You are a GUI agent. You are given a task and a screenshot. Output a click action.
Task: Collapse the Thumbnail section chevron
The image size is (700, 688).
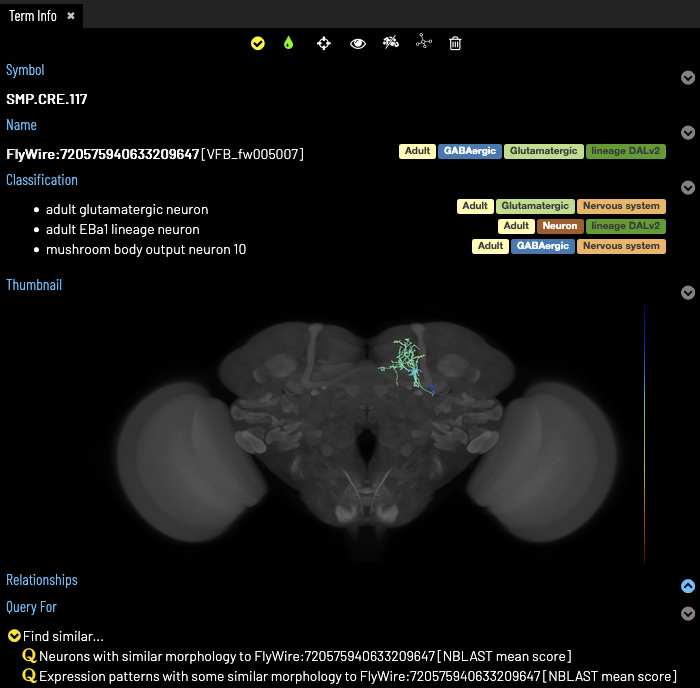[x=687, y=293]
